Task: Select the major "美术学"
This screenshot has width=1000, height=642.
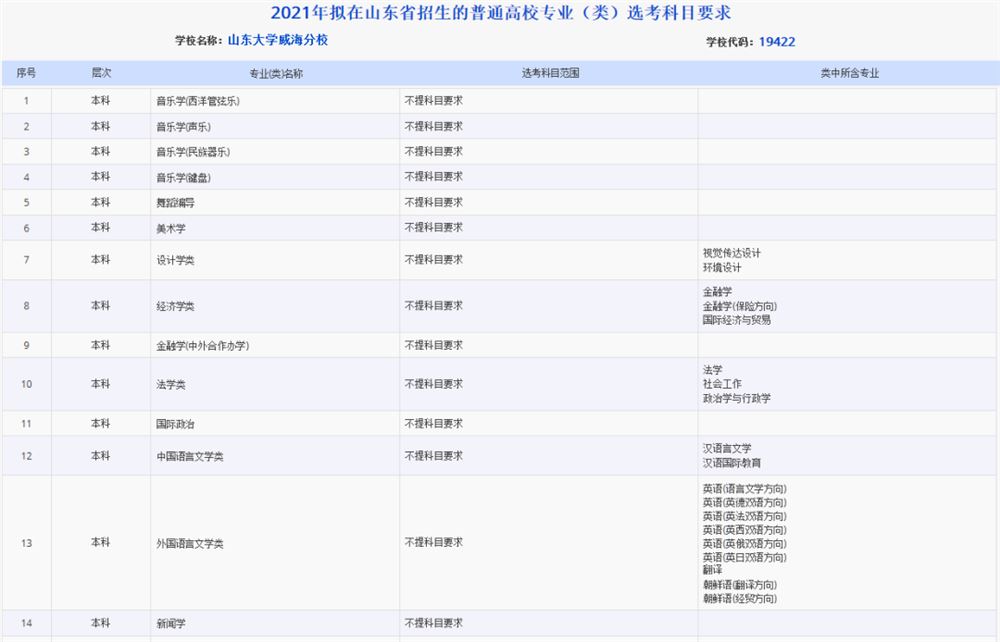Action: 171,228
